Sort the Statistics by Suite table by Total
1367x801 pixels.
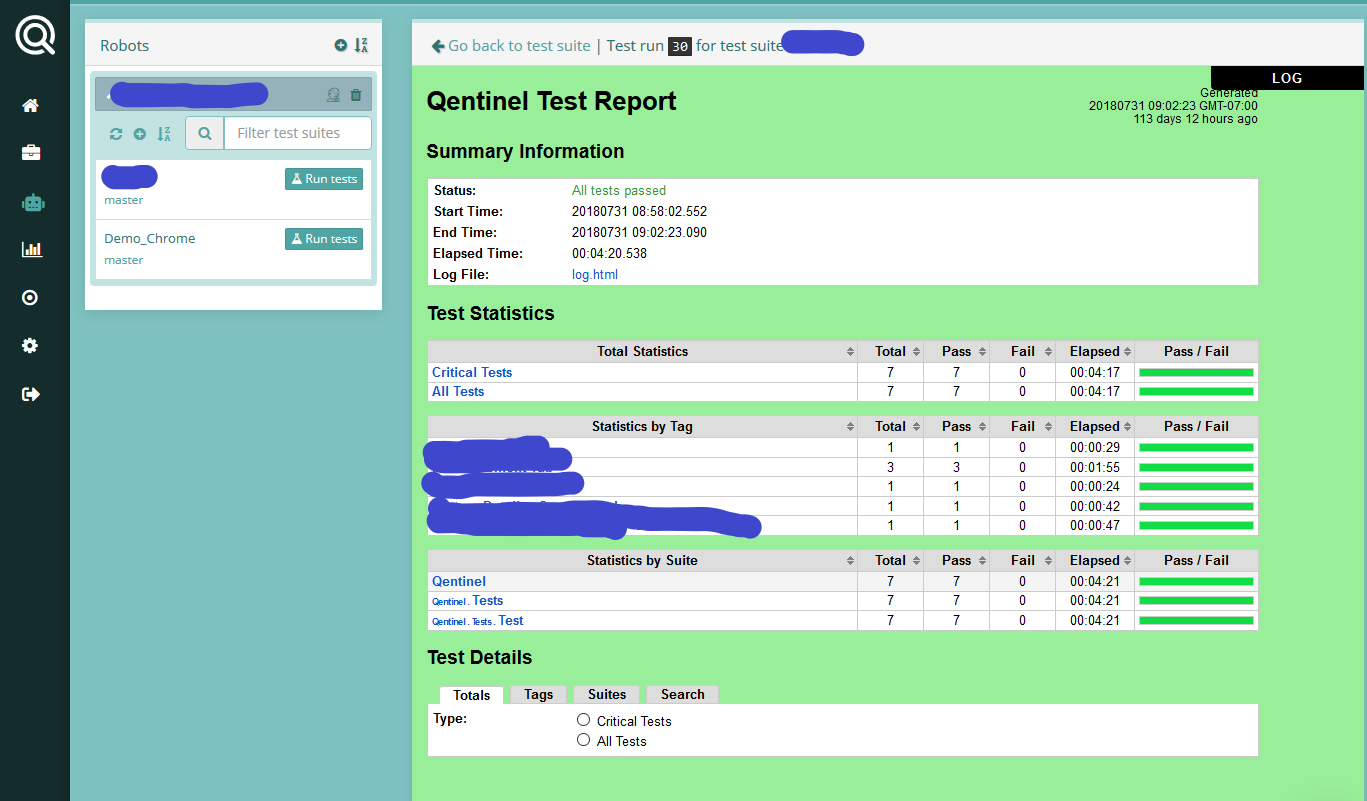(890, 560)
